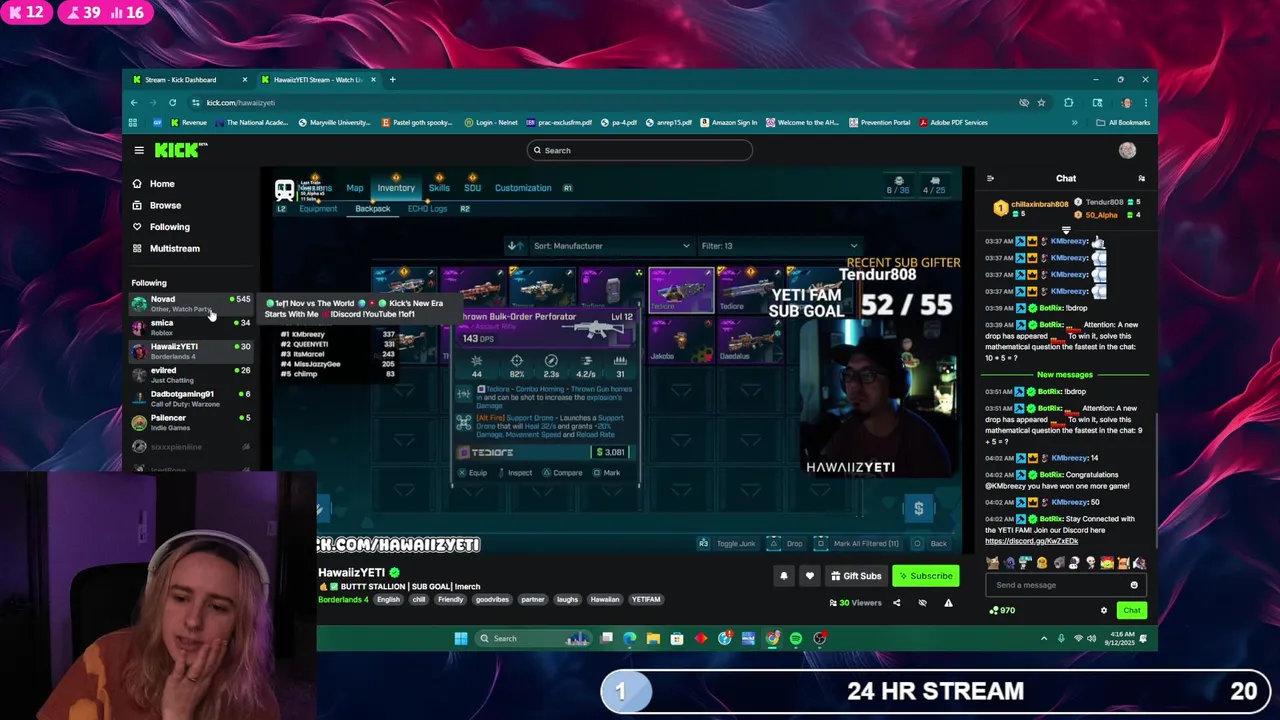Open the Adobe PDF Services bookmark
The width and height of the screenshot is (1280, 720).
tap(953, 123)
